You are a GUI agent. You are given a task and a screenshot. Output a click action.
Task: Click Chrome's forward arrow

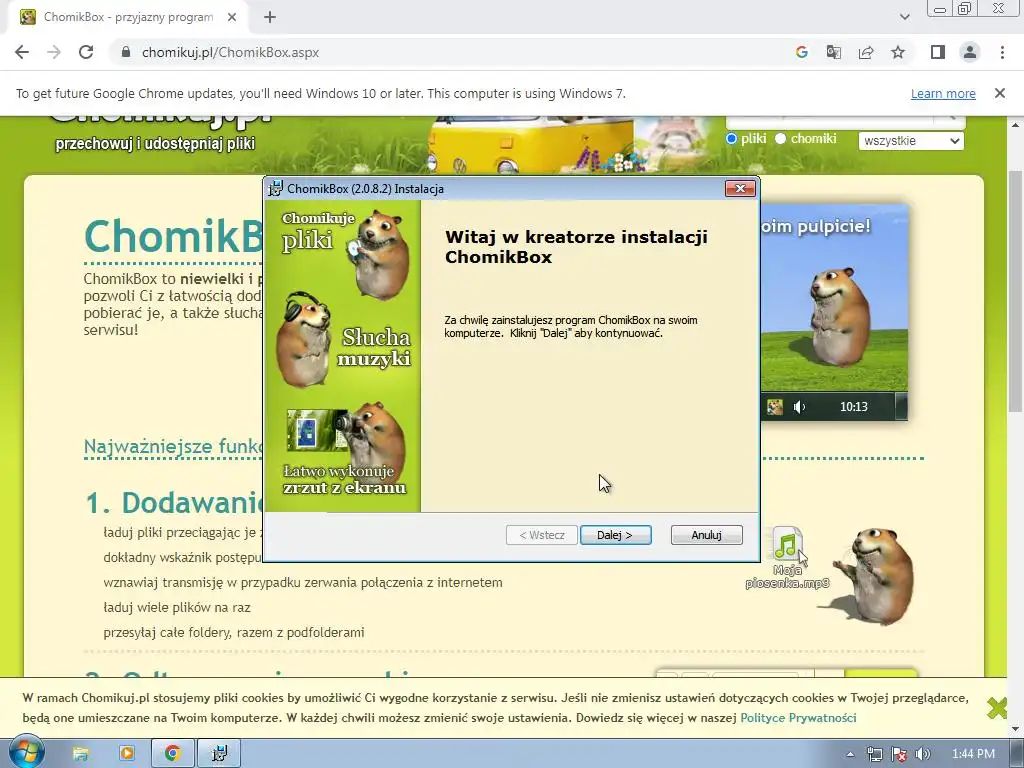(54, 52)
